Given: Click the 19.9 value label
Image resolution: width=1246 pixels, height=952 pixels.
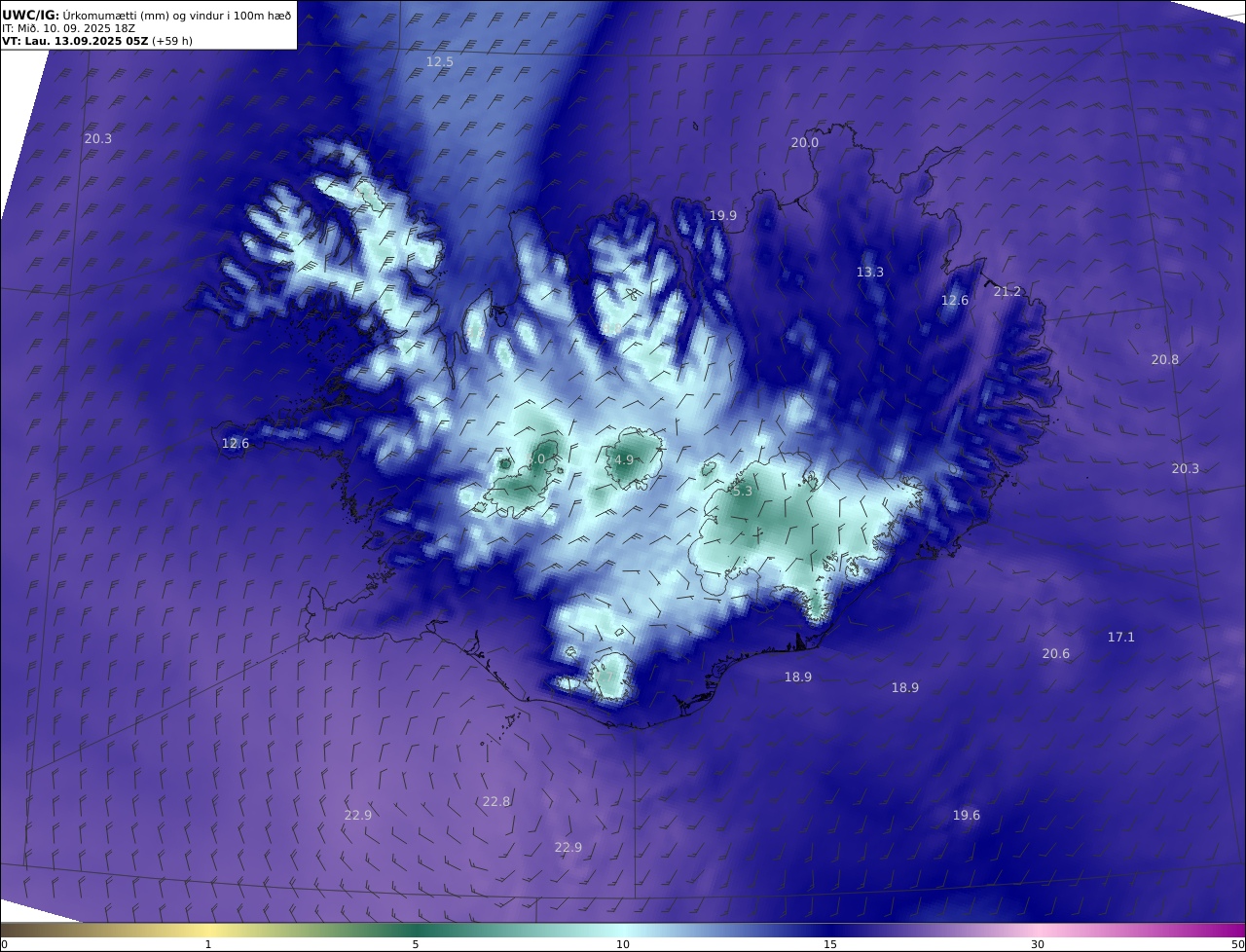Looking at the screenshot, I should click(722, 215).
